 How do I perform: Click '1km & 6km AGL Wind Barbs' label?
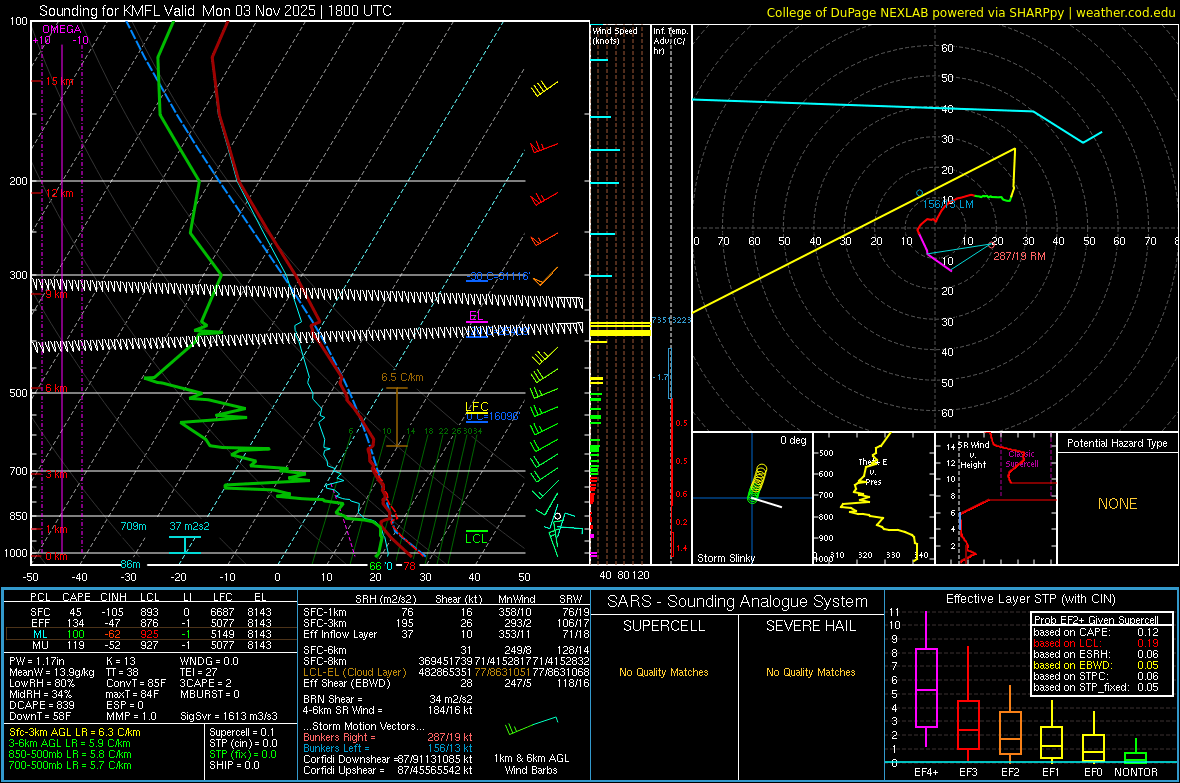531,764
